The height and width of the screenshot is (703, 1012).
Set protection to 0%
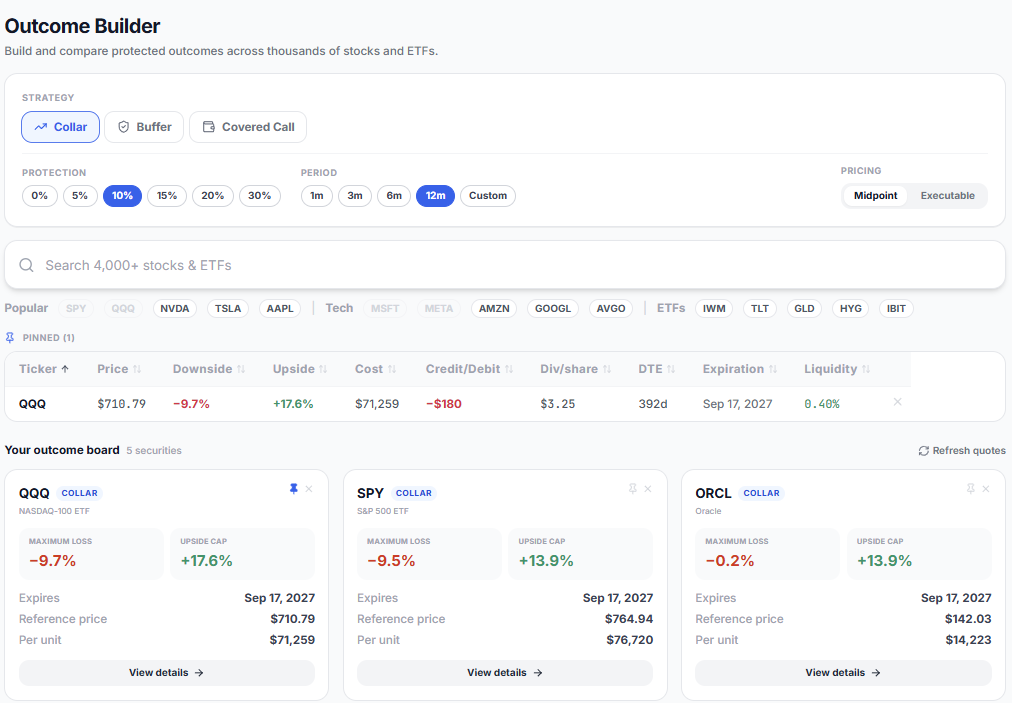[39, 196]
